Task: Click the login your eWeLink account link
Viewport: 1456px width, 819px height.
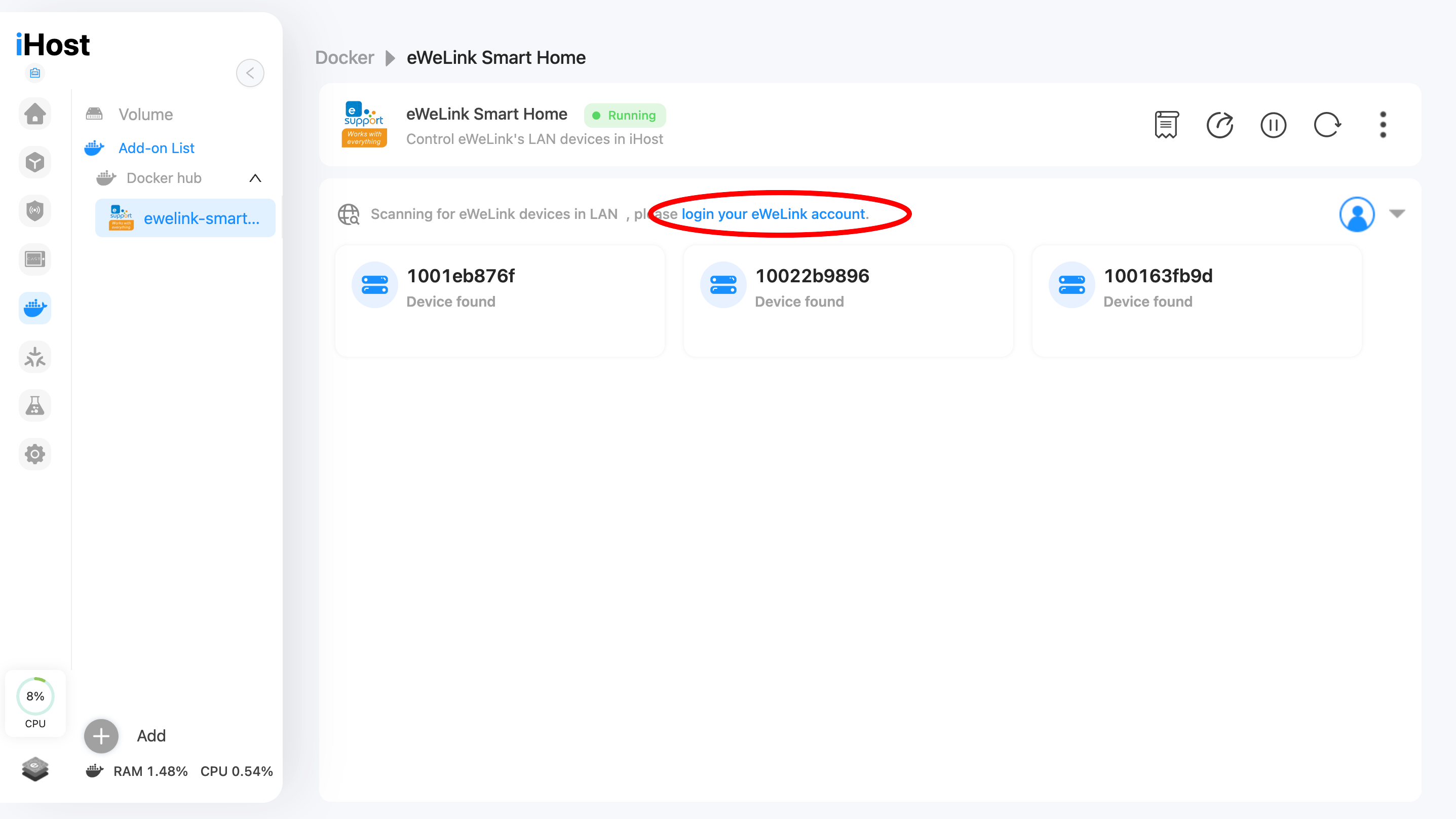Action: 773,214
